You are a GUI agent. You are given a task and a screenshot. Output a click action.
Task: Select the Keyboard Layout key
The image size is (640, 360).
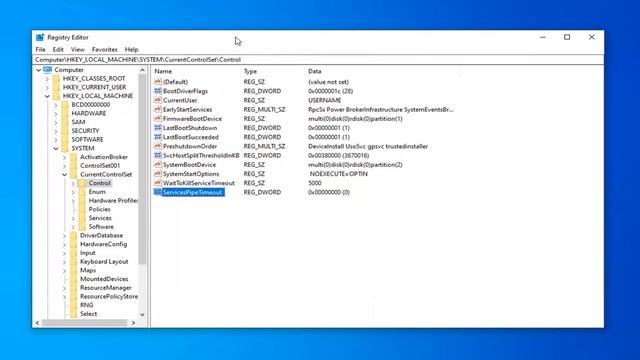[104, 262]
